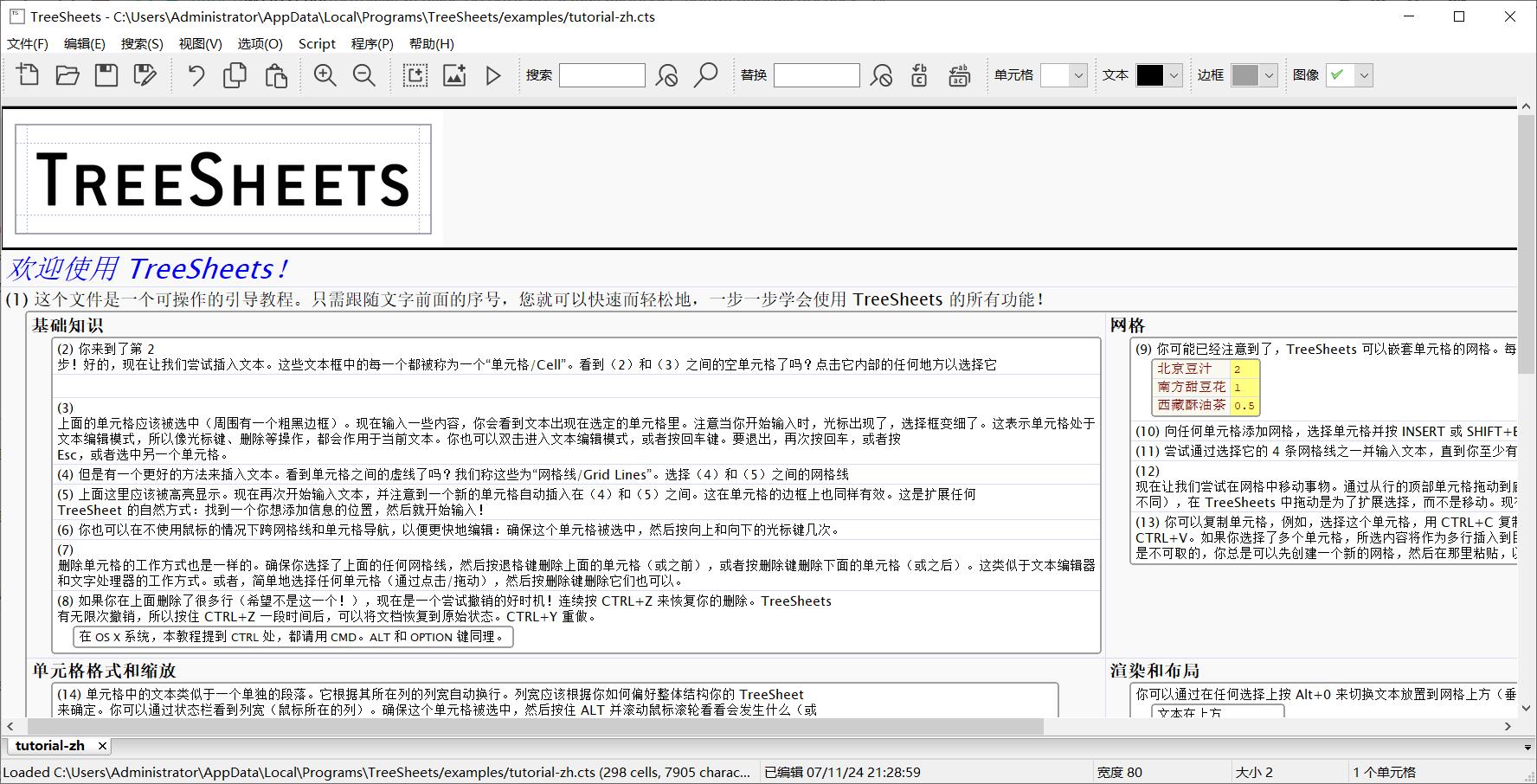
Task: Select the 渲染和布局 heading cell
Action: pyautogui.click(x=1154, y=671)
